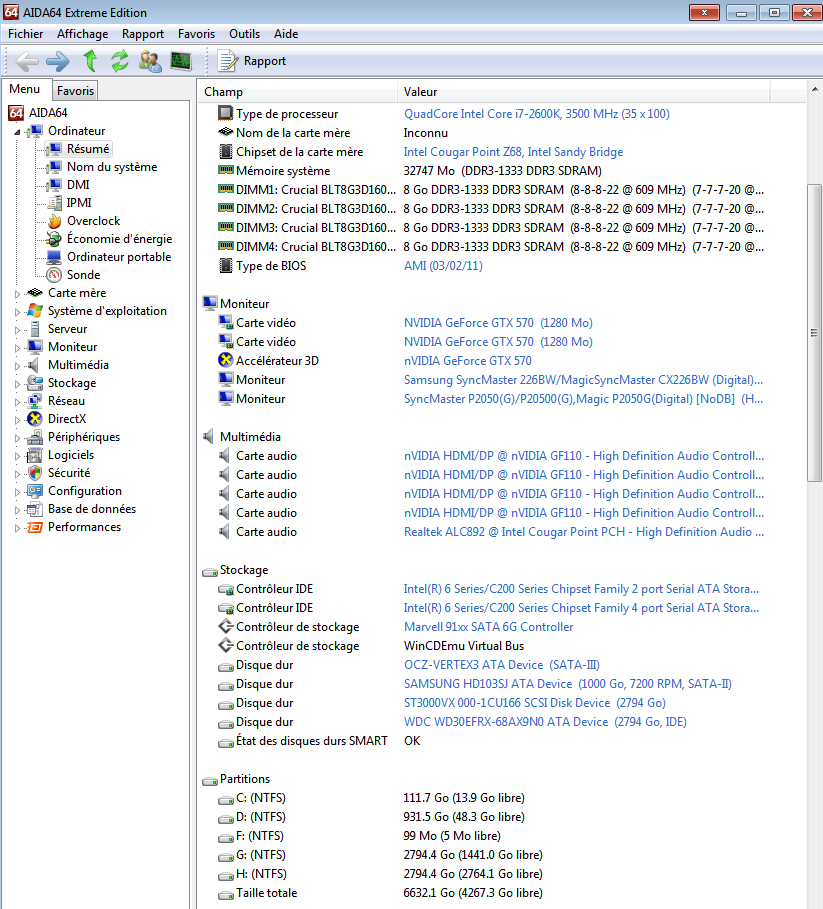The image size is (823, 909).
Task: Open Économie d'énergie in the tree
Action: [x=119, y=239]
